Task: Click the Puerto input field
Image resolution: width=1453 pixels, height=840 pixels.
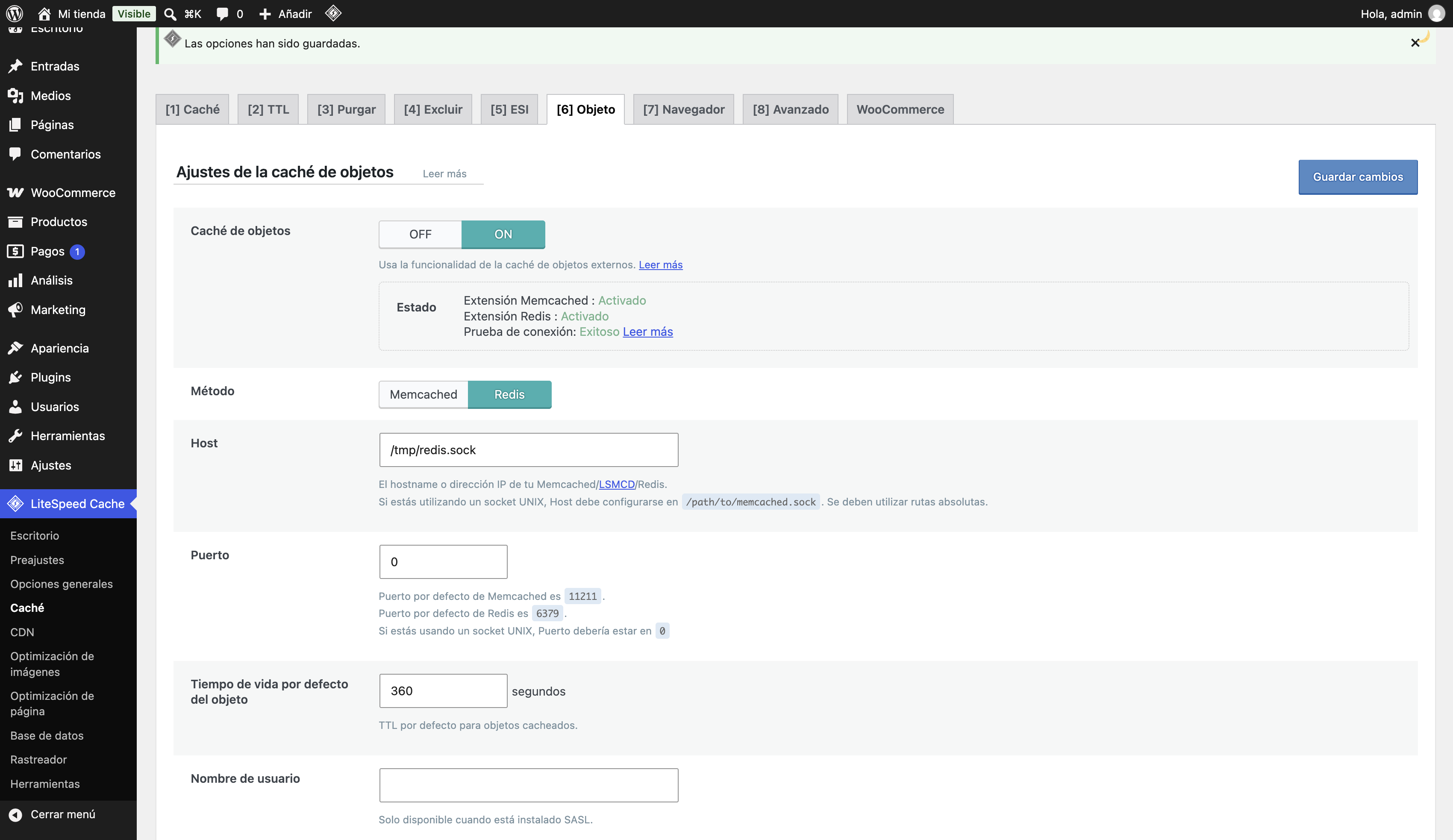Action: [x=444, y=561]
